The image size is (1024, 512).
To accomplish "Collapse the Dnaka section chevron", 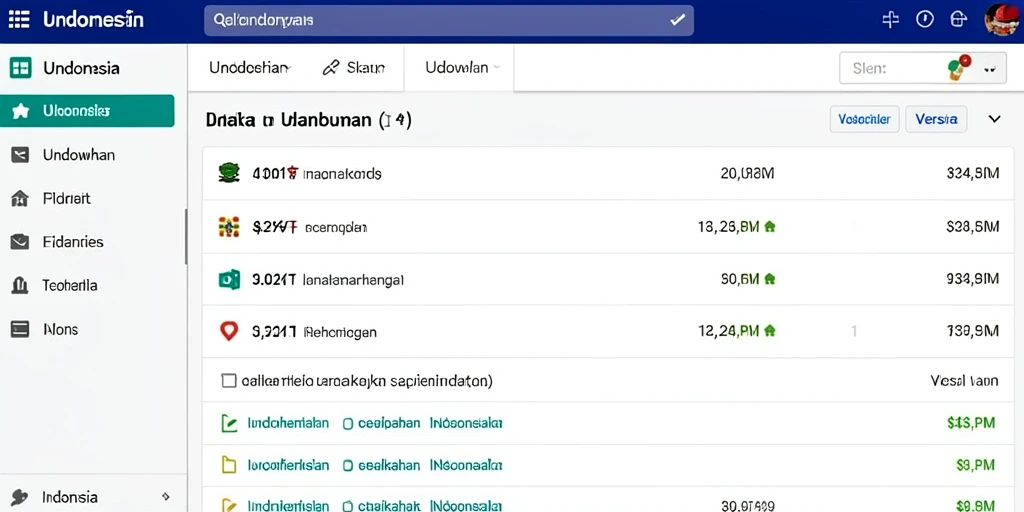I will [x=995, y=119].
